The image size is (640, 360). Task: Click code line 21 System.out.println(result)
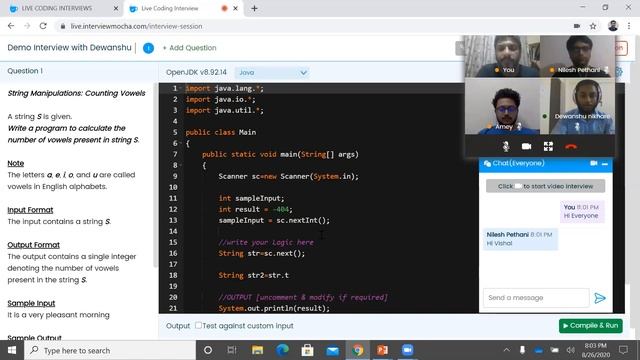click(274, 309)
